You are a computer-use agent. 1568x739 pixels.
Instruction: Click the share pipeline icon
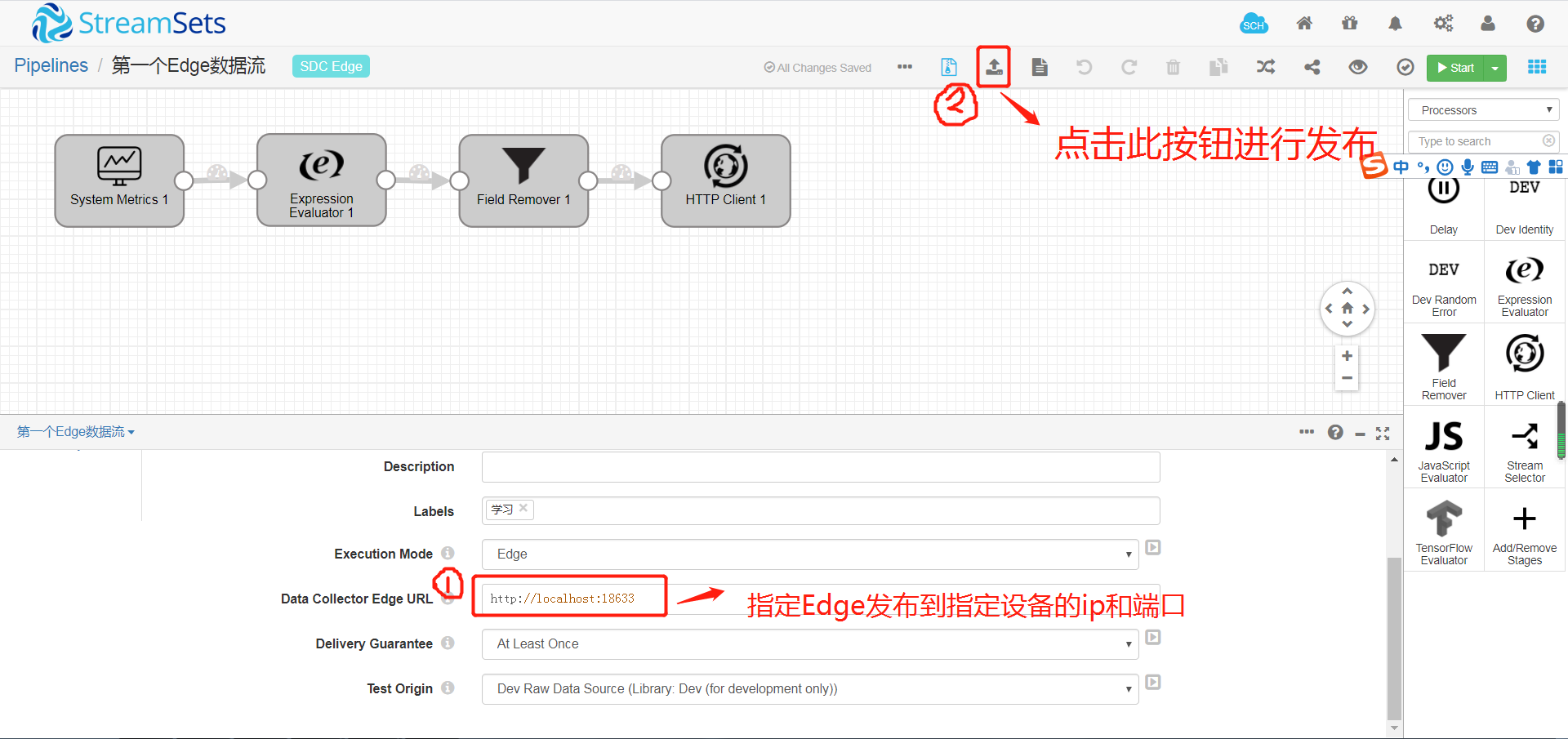pos(1312,67)
